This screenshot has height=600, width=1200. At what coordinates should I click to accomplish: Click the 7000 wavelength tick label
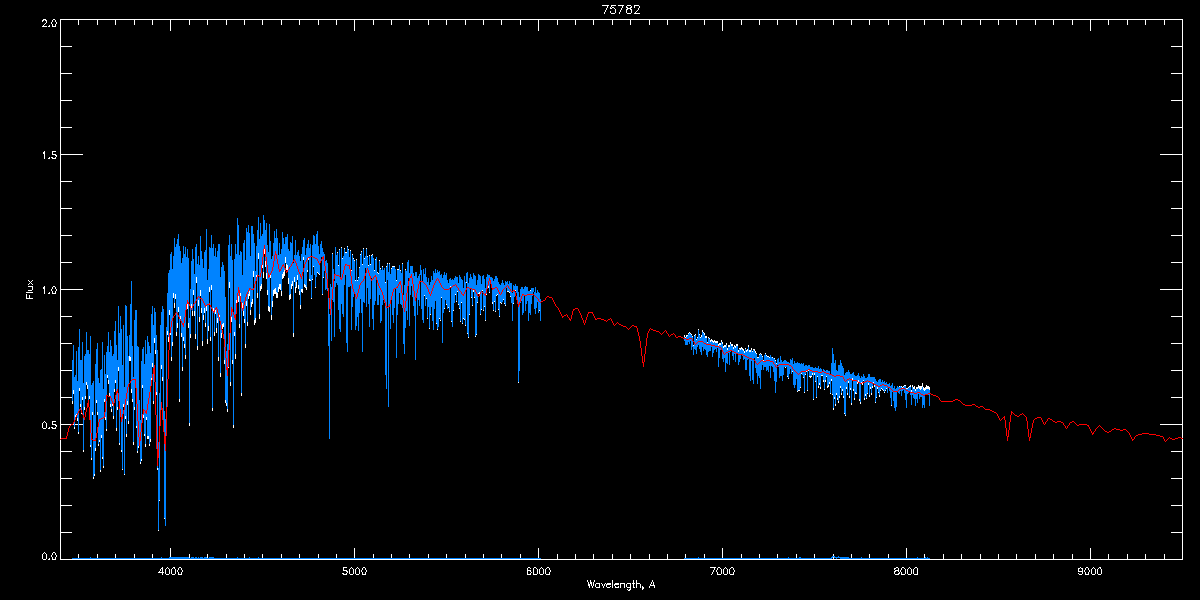(722, 572)
